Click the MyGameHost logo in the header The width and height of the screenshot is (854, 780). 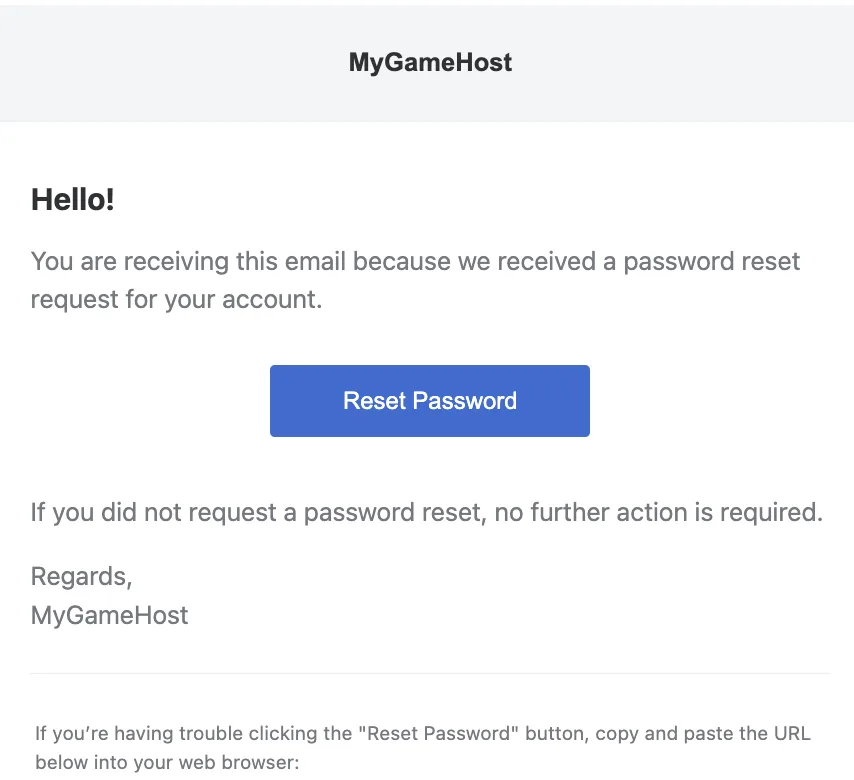pos(429,62)
